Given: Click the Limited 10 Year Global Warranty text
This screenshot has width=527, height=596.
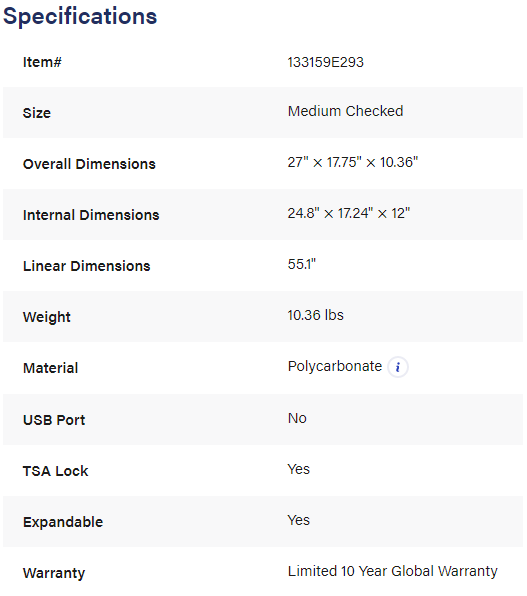Looking at the screenshot, I should pyautogui.click(x=392, y=571).
